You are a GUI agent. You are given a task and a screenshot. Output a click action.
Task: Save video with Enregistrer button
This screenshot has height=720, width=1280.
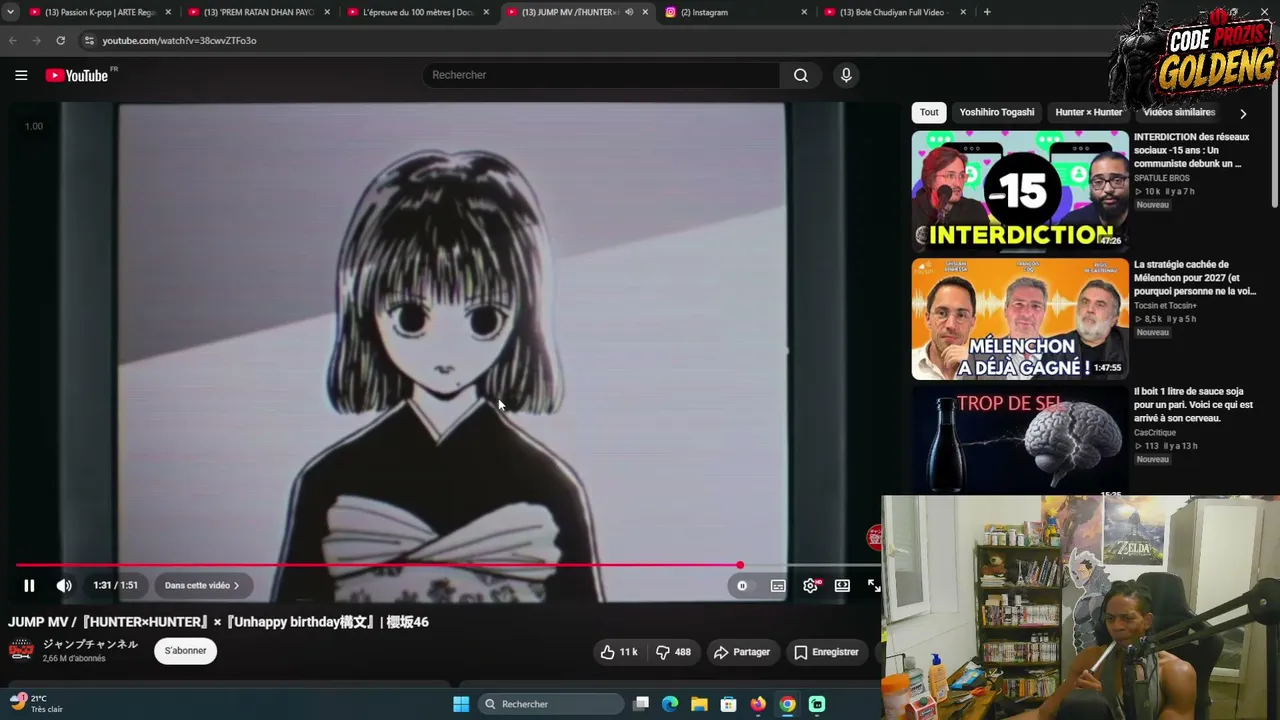pos(826,652)
